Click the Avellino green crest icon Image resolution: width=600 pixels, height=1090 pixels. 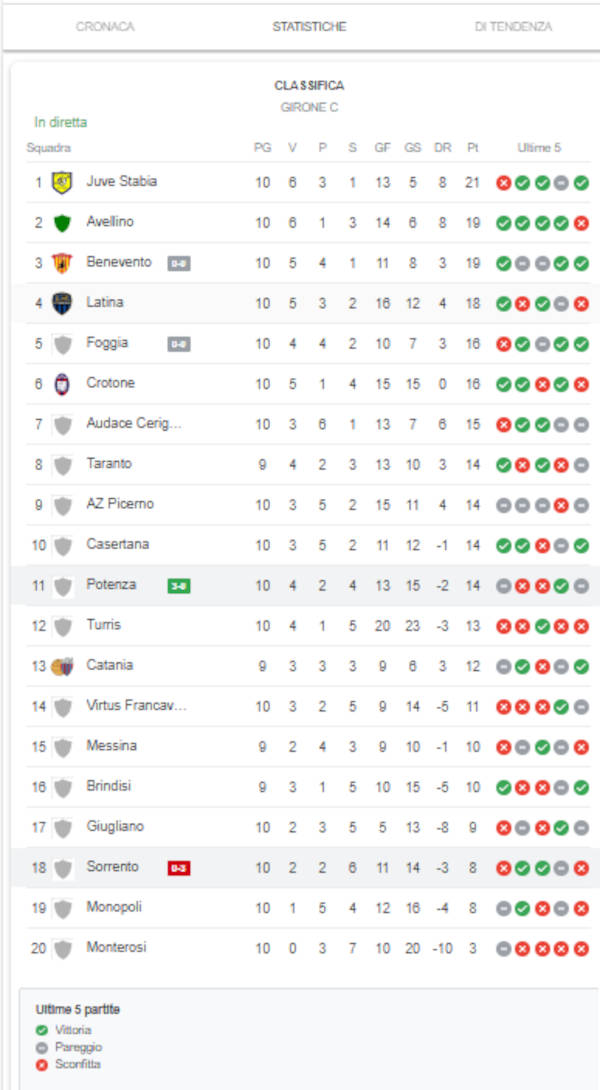click(x=62, y=222)
